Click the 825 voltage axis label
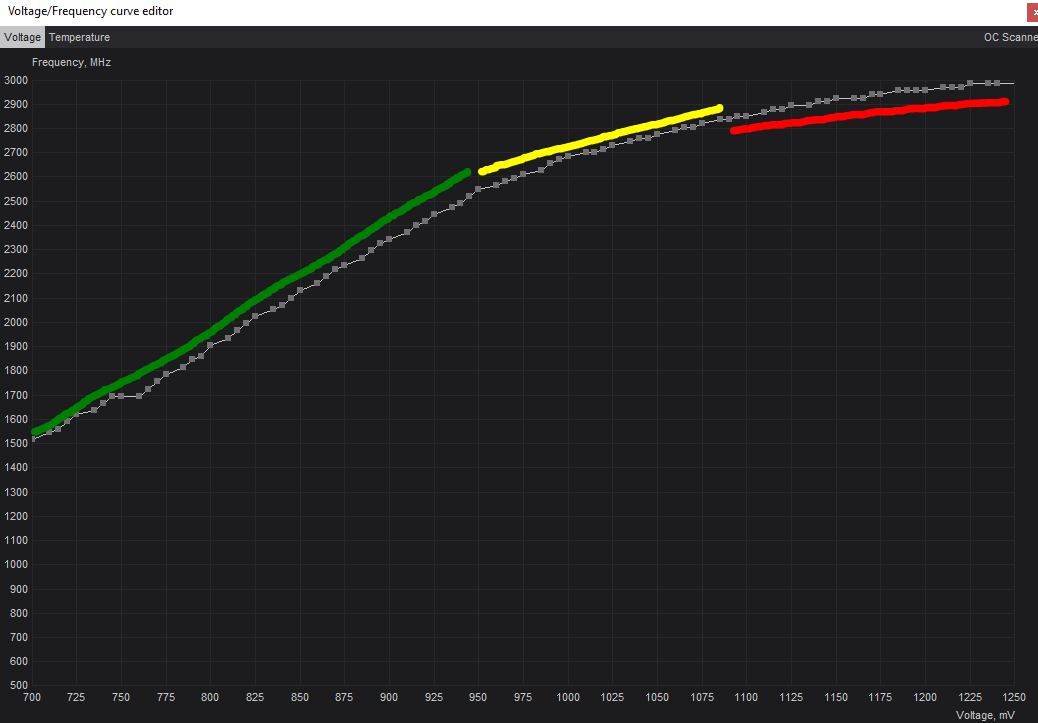1038x723 pixels. (255, 697)
